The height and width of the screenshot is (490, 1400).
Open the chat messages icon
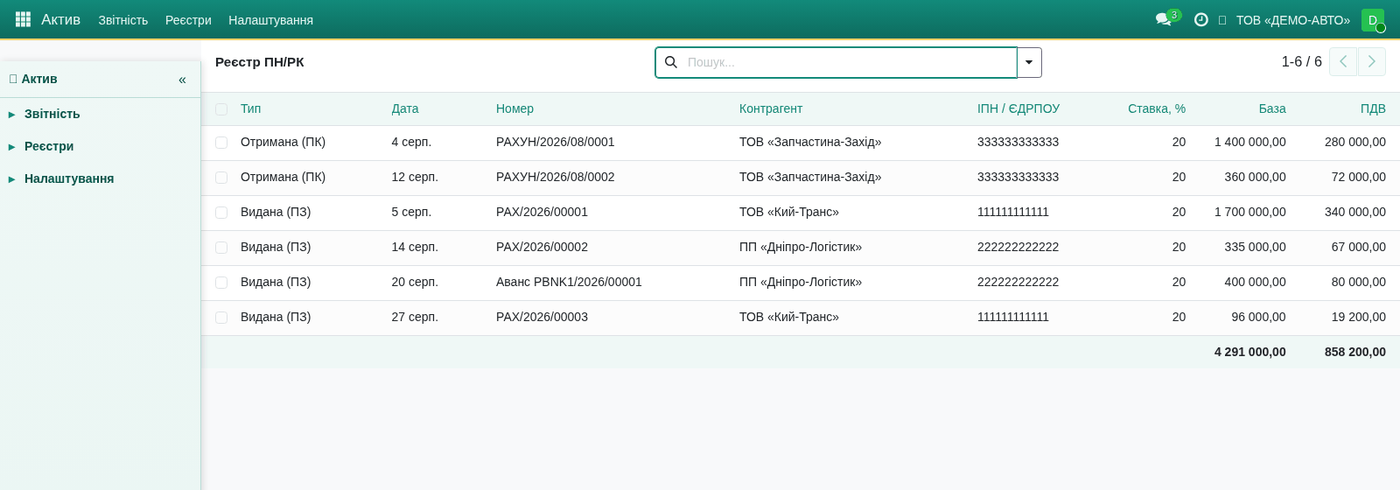1164,19
